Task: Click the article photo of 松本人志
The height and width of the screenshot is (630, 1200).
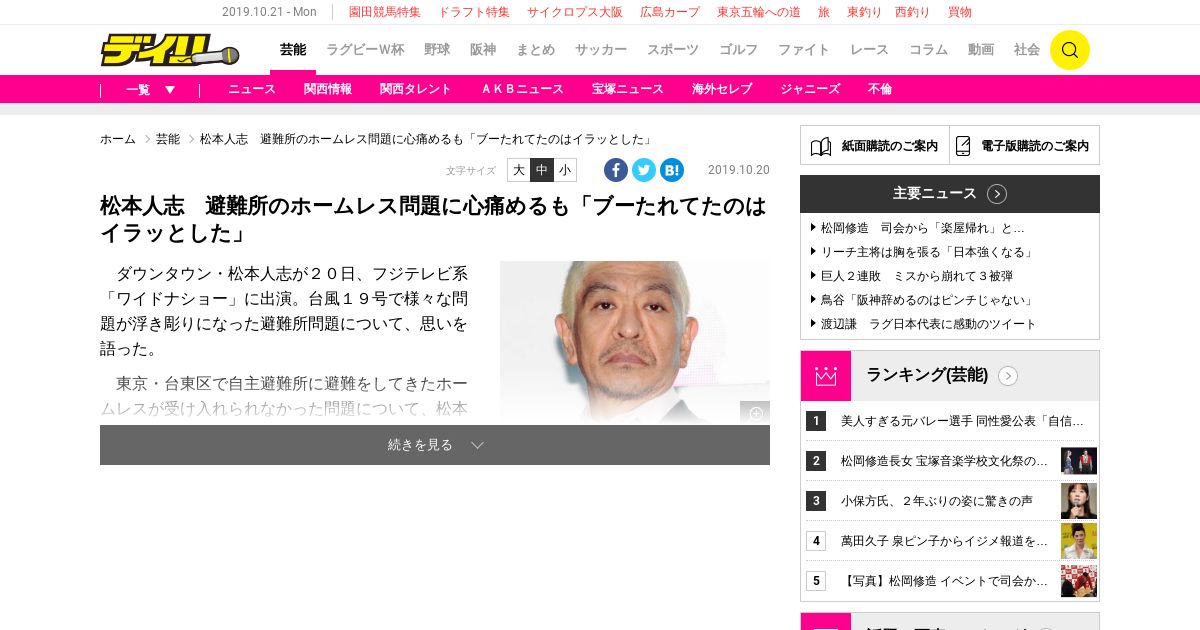Action: tap(635, 342)
